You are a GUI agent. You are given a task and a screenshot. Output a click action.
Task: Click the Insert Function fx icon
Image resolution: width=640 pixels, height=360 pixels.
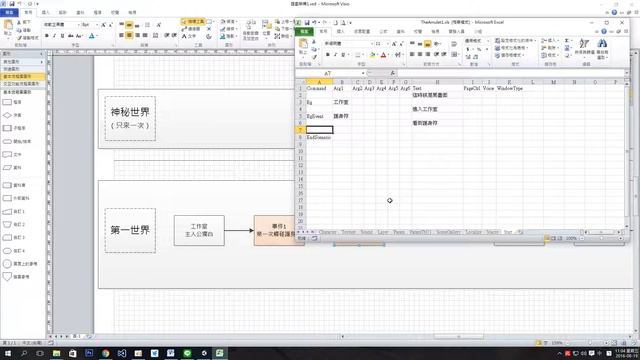pyautogui.click(x=392, y=73)
